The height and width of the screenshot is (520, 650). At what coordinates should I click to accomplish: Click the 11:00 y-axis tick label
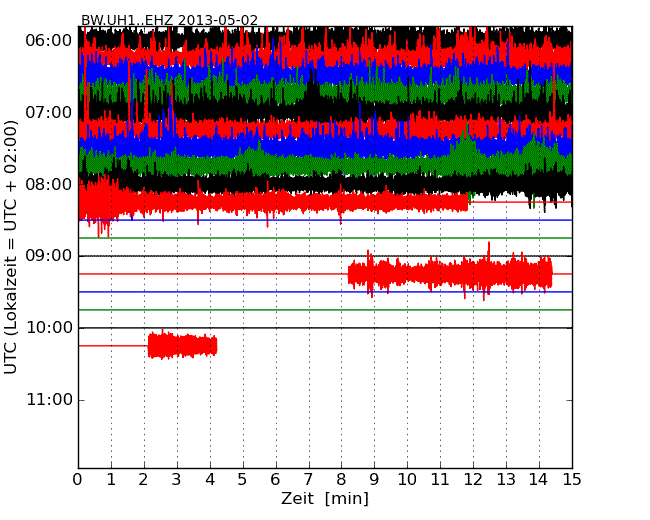pos(48,400)
